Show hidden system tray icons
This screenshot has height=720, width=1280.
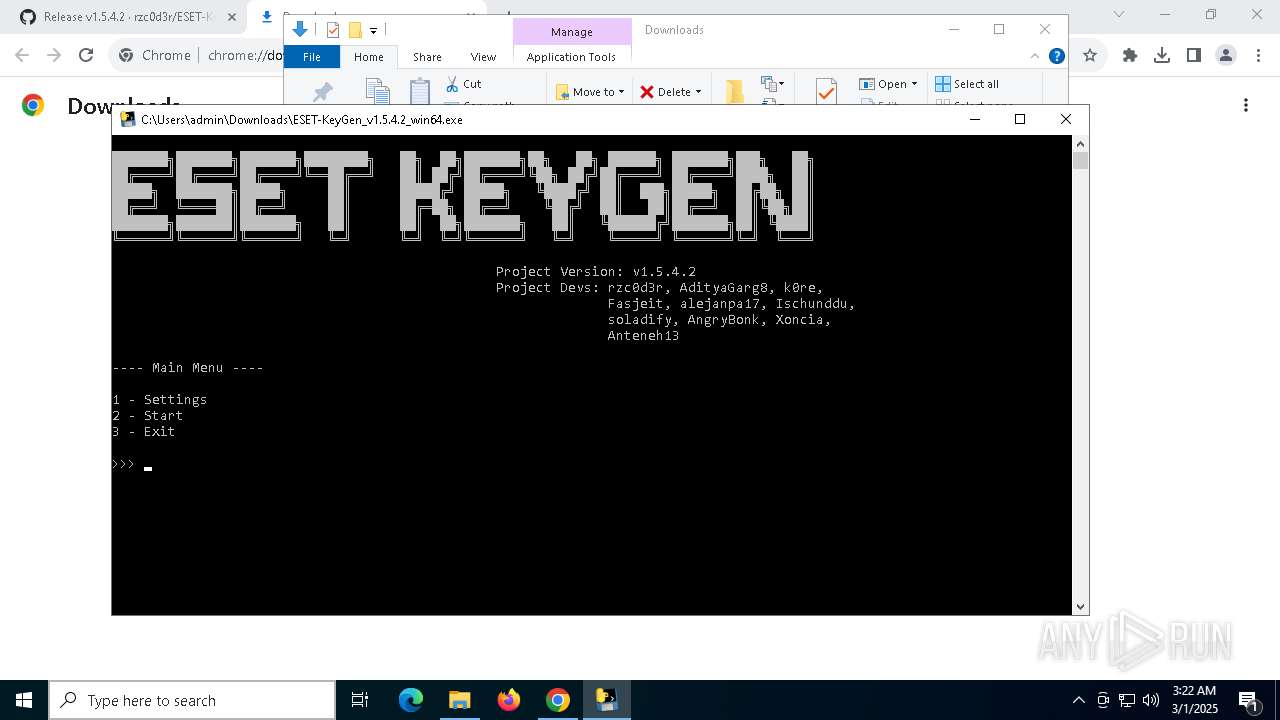pyautogui.click(x=1078, y=700)
